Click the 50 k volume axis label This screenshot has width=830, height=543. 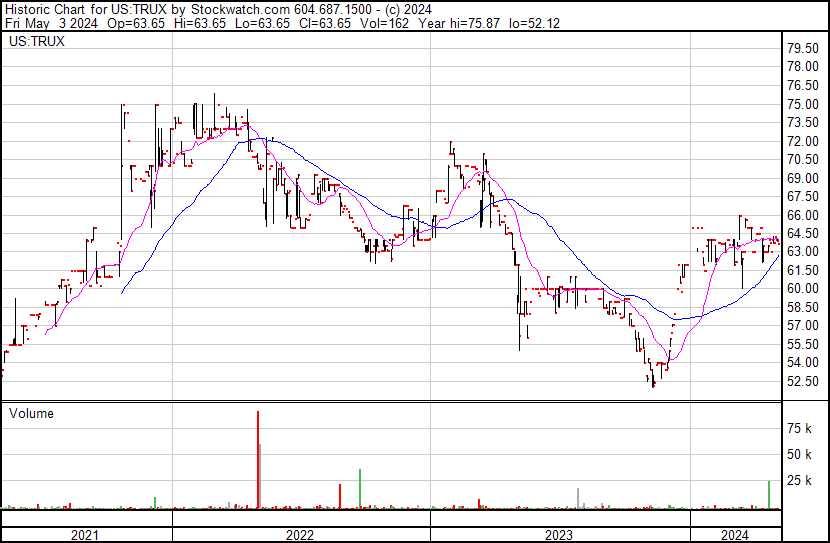click(x=799, y=455)
